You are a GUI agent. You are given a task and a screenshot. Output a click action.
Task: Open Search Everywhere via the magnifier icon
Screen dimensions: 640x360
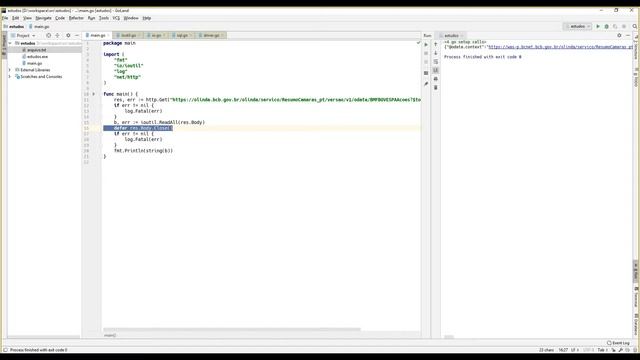tap(635, 26)
